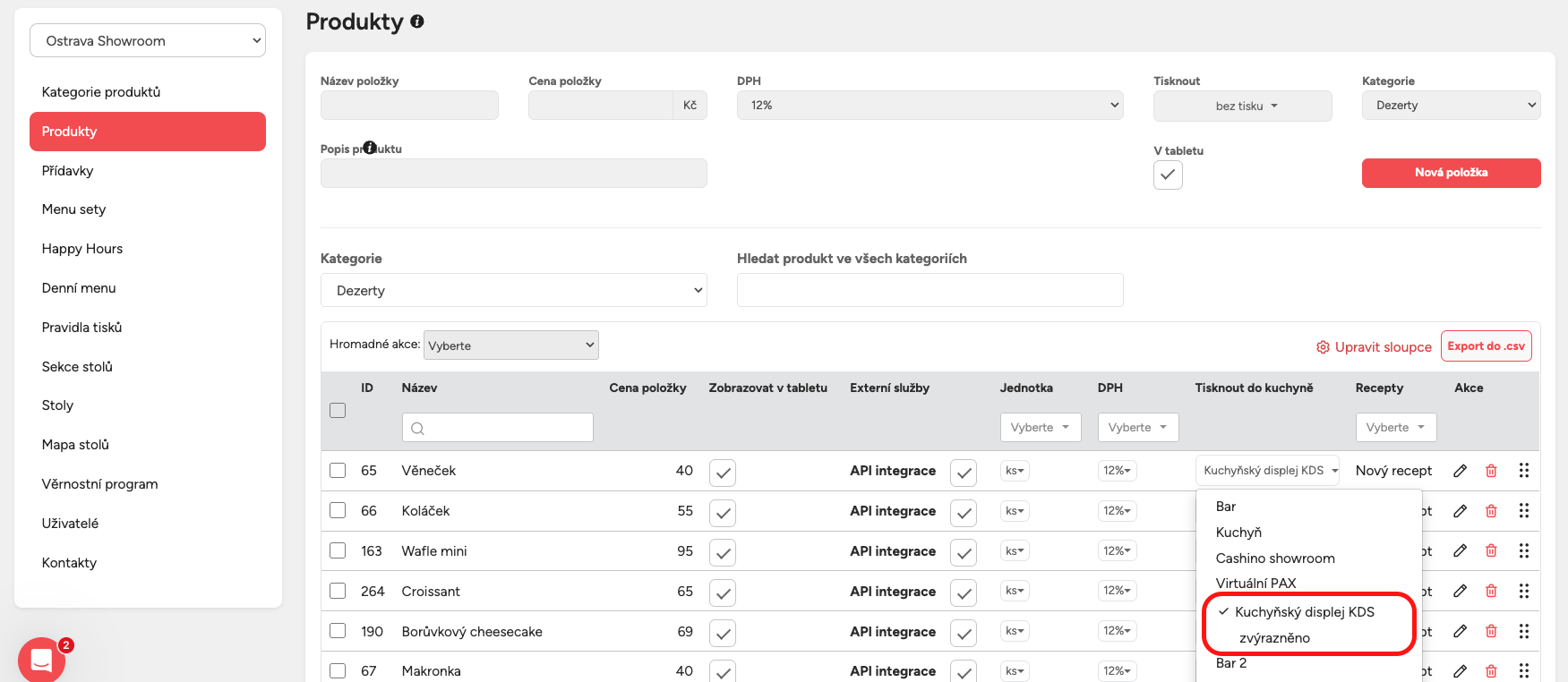The width and height of the screenshot is (1568, 682).
Task: Open the Ostrava Showroom location dropdown
Action: (x=148, y=40)
